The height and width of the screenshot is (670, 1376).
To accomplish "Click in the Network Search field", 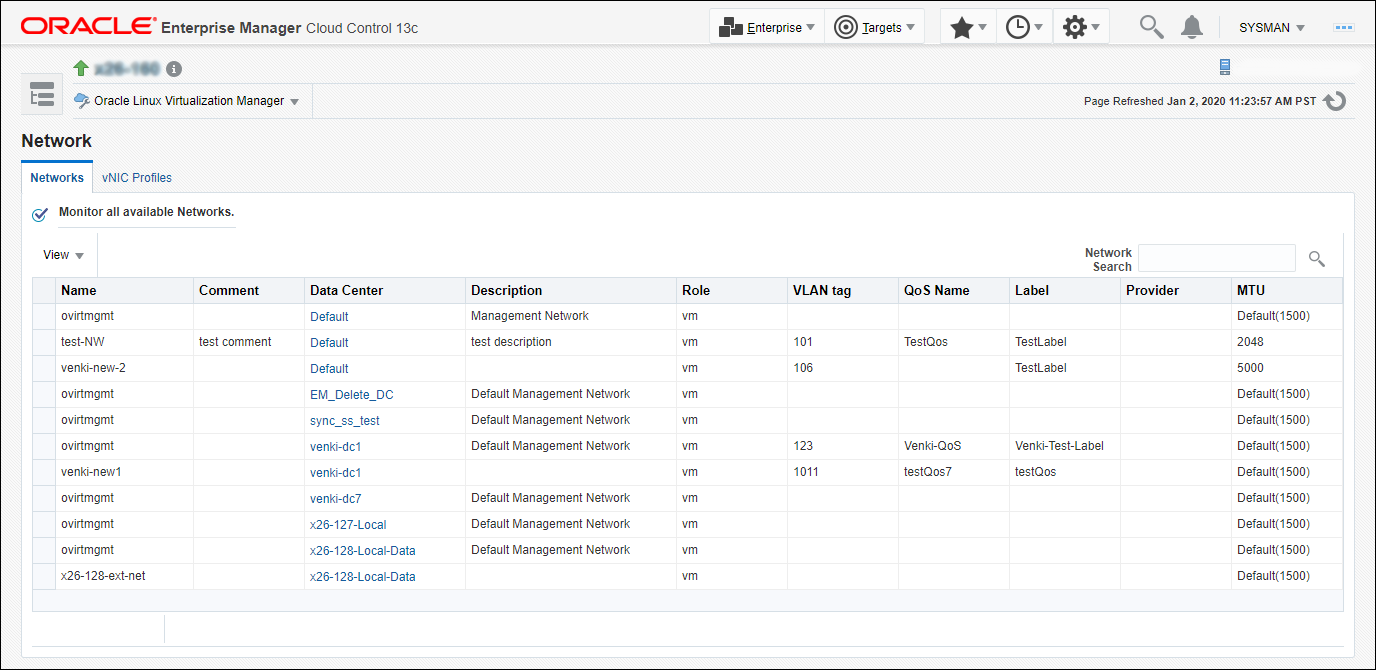I will tap(1217, 258).
